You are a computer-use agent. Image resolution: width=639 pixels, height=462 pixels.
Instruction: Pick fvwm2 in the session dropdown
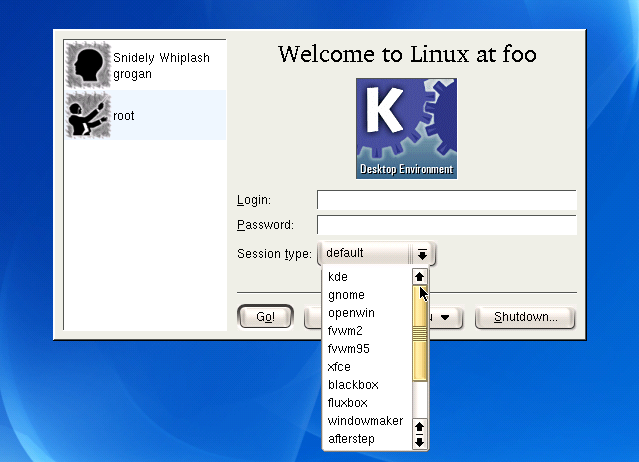[x=345, y=331]
